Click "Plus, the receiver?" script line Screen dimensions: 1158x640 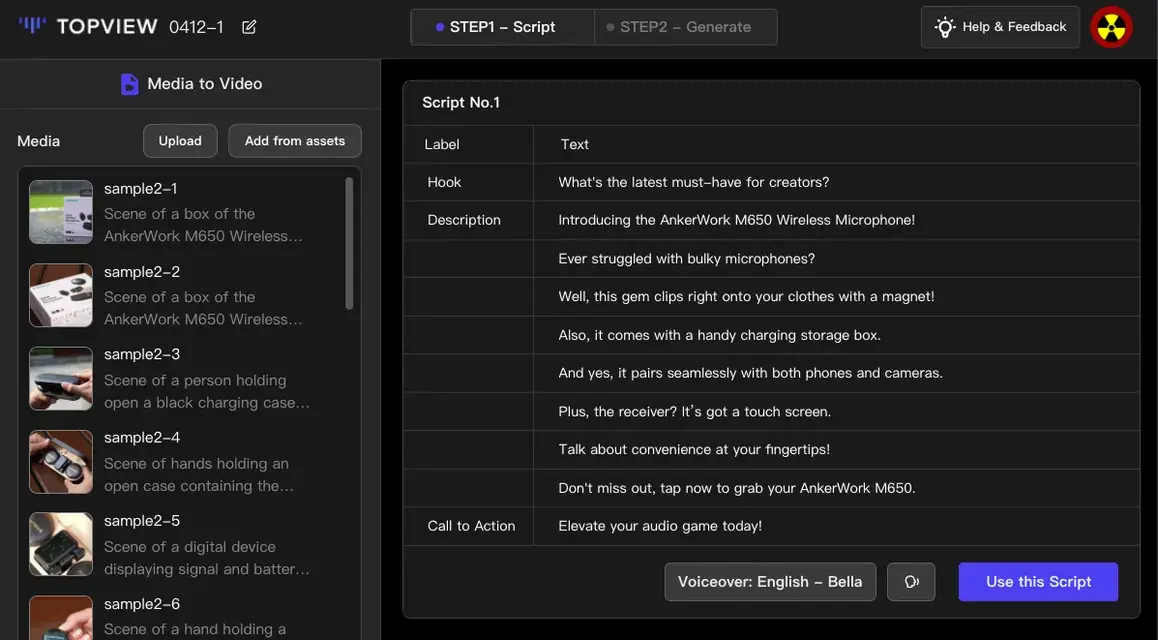[x=694, y=412]
